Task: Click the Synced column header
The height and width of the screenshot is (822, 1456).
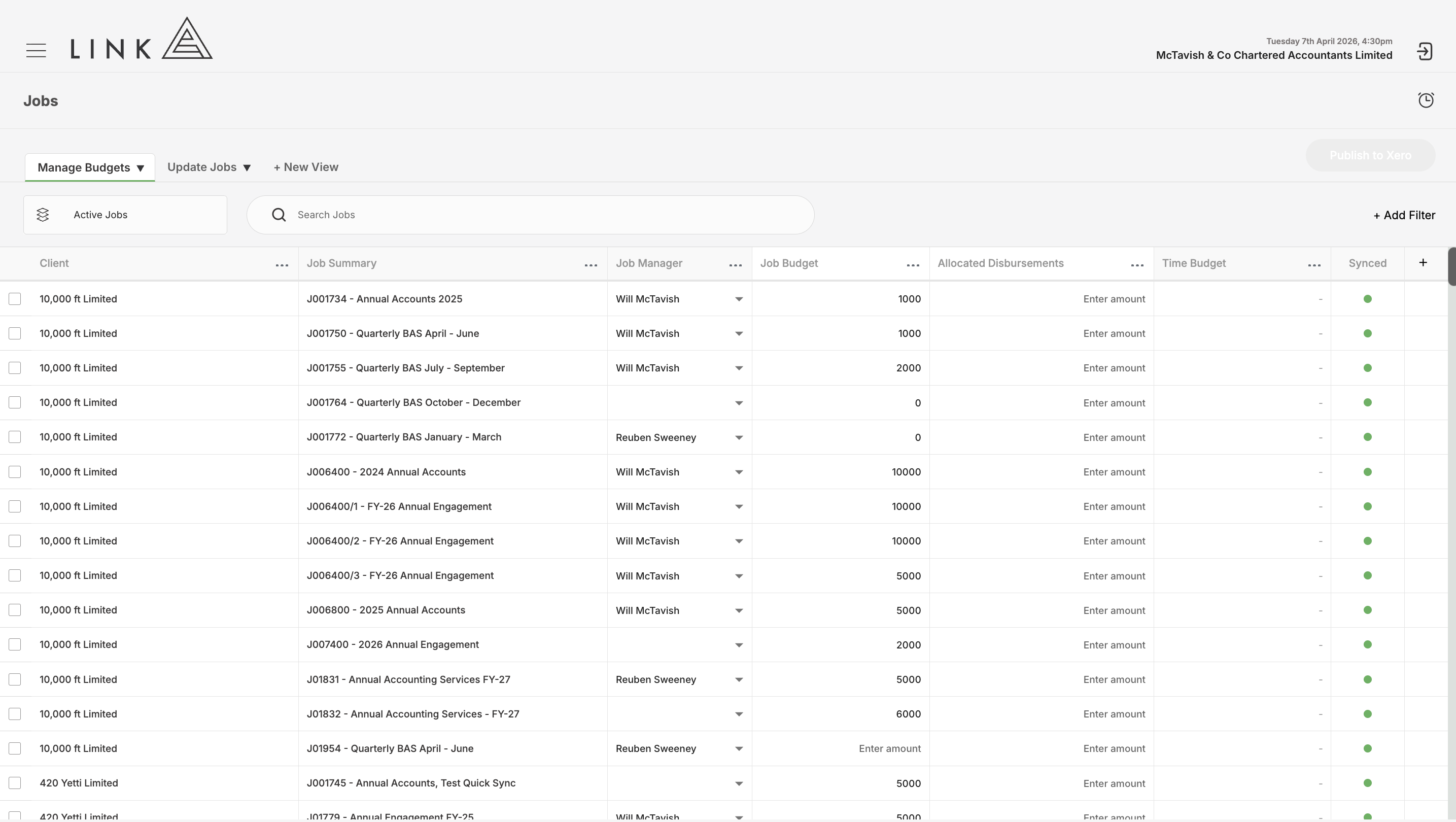Action: coord(1367,263)
